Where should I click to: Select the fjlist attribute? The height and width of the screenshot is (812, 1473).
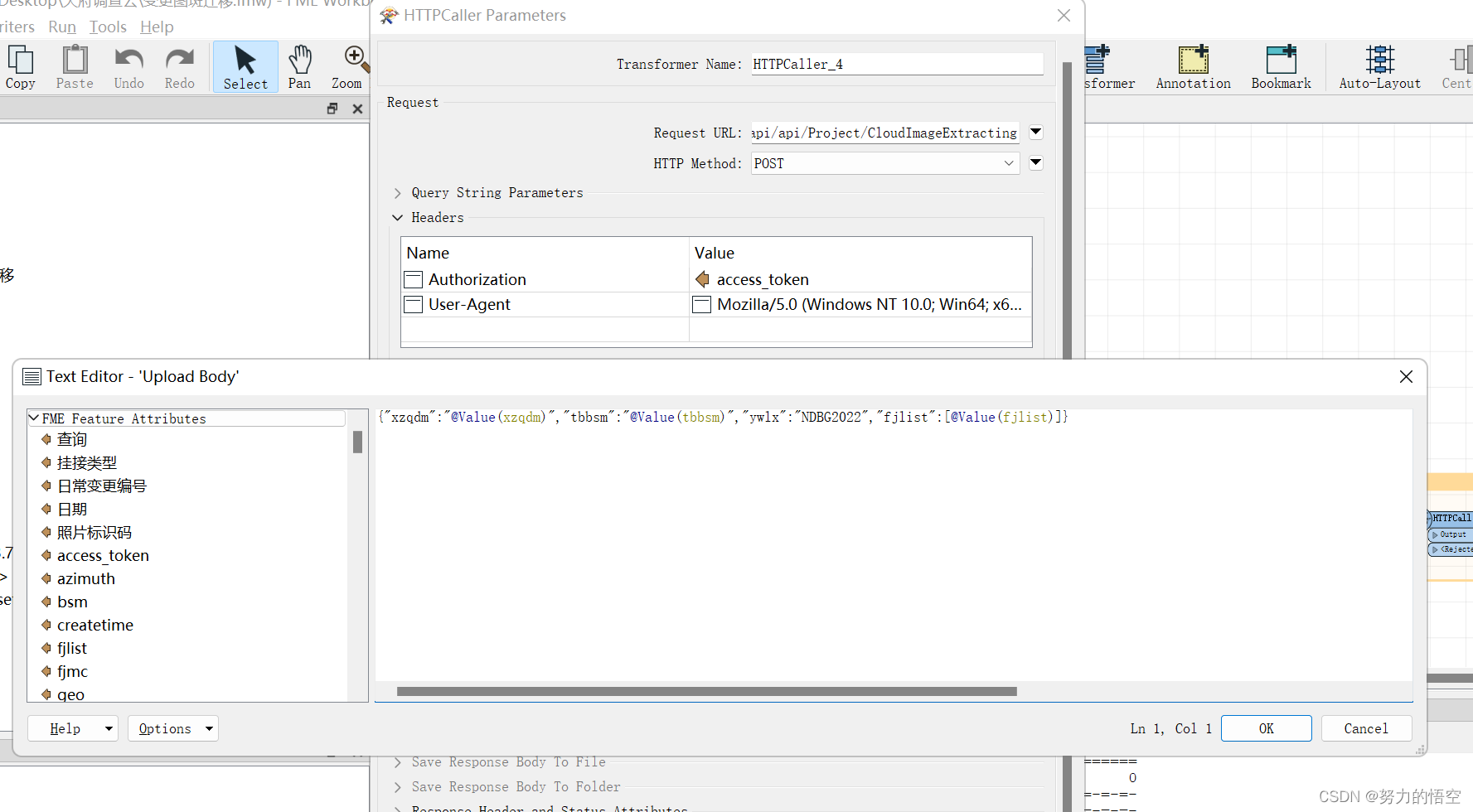click(x=72, y=648)
